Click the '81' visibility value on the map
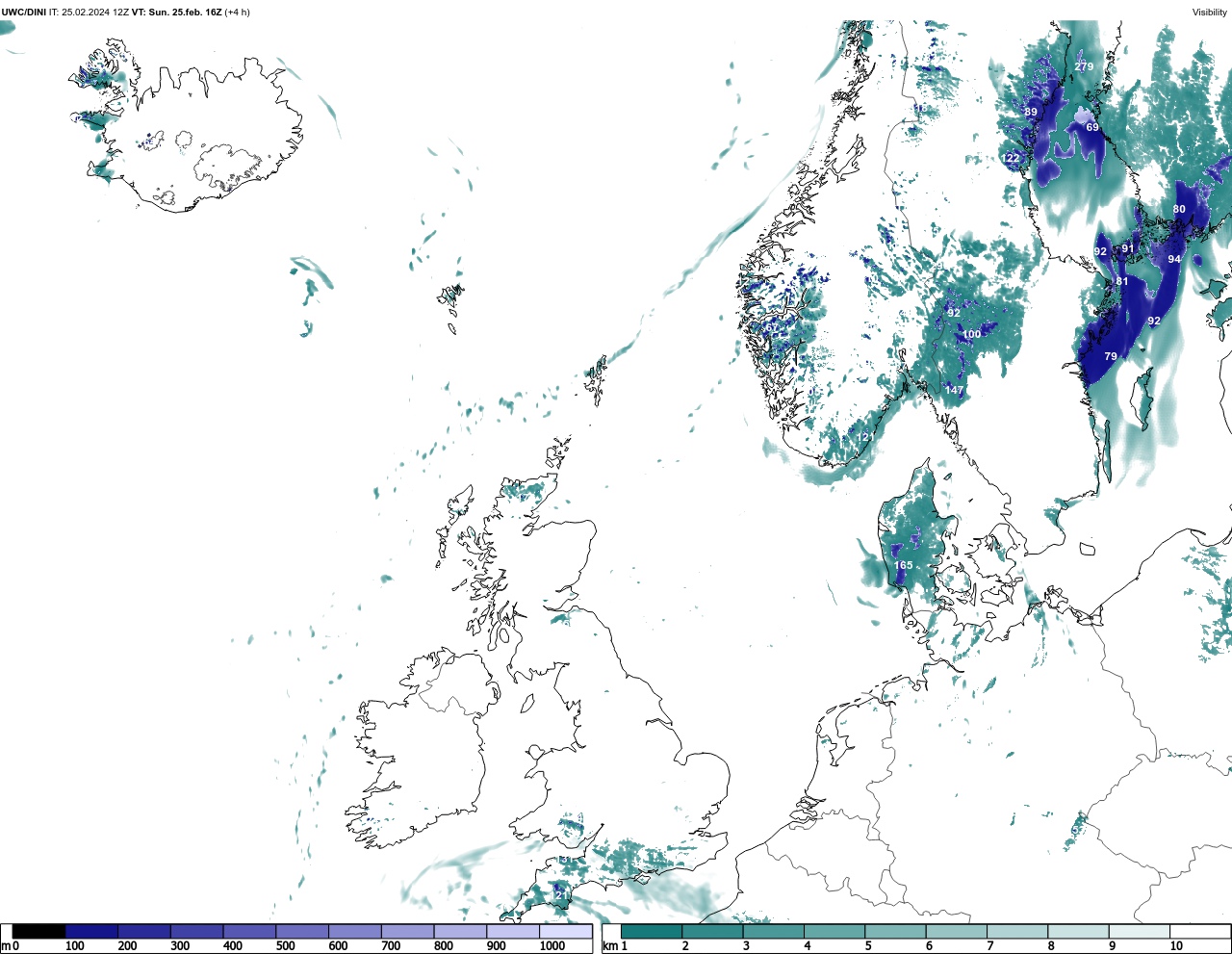 (x=1122, y=282)
